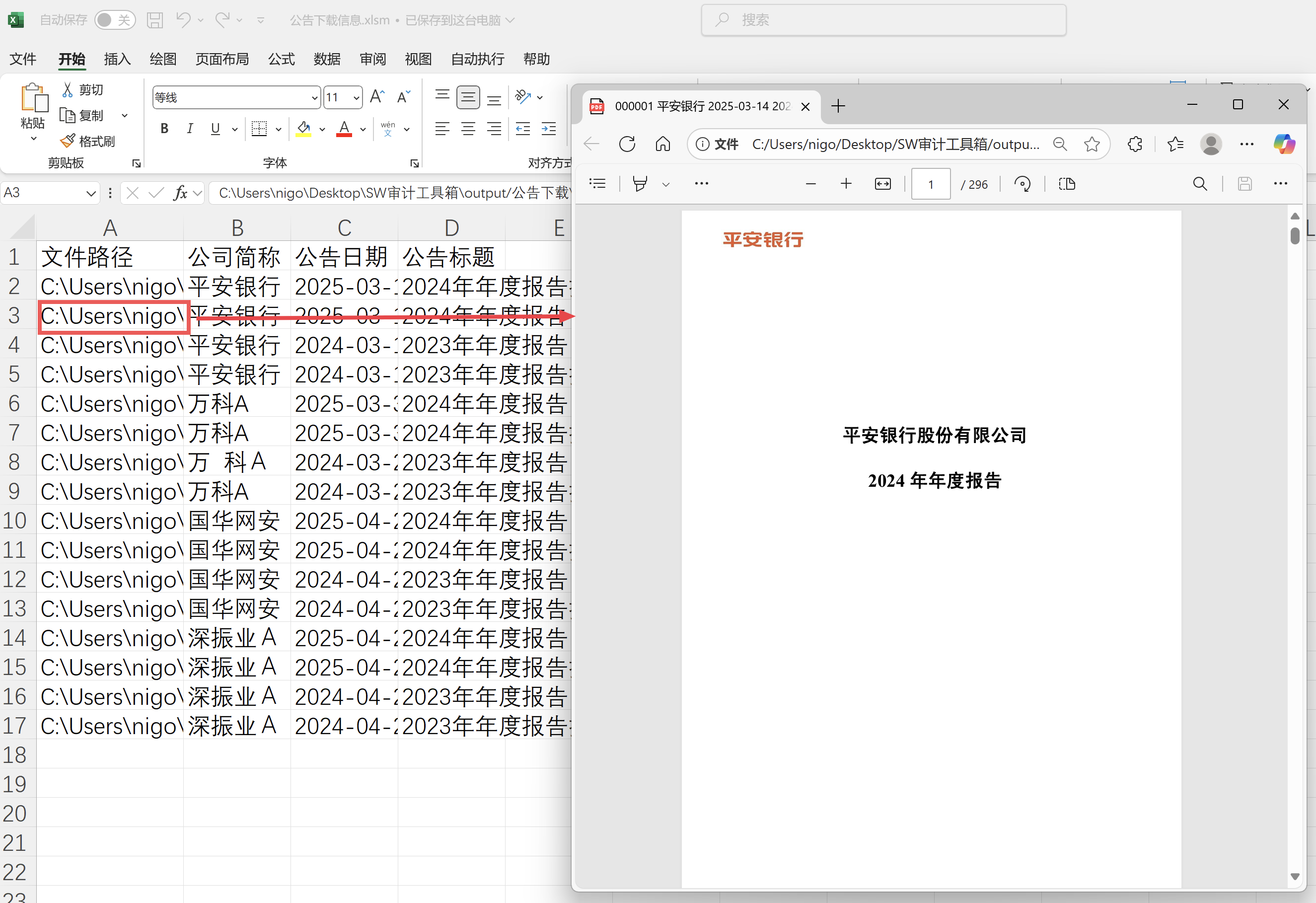
Task: Align text to top
Action: point(442,97)
